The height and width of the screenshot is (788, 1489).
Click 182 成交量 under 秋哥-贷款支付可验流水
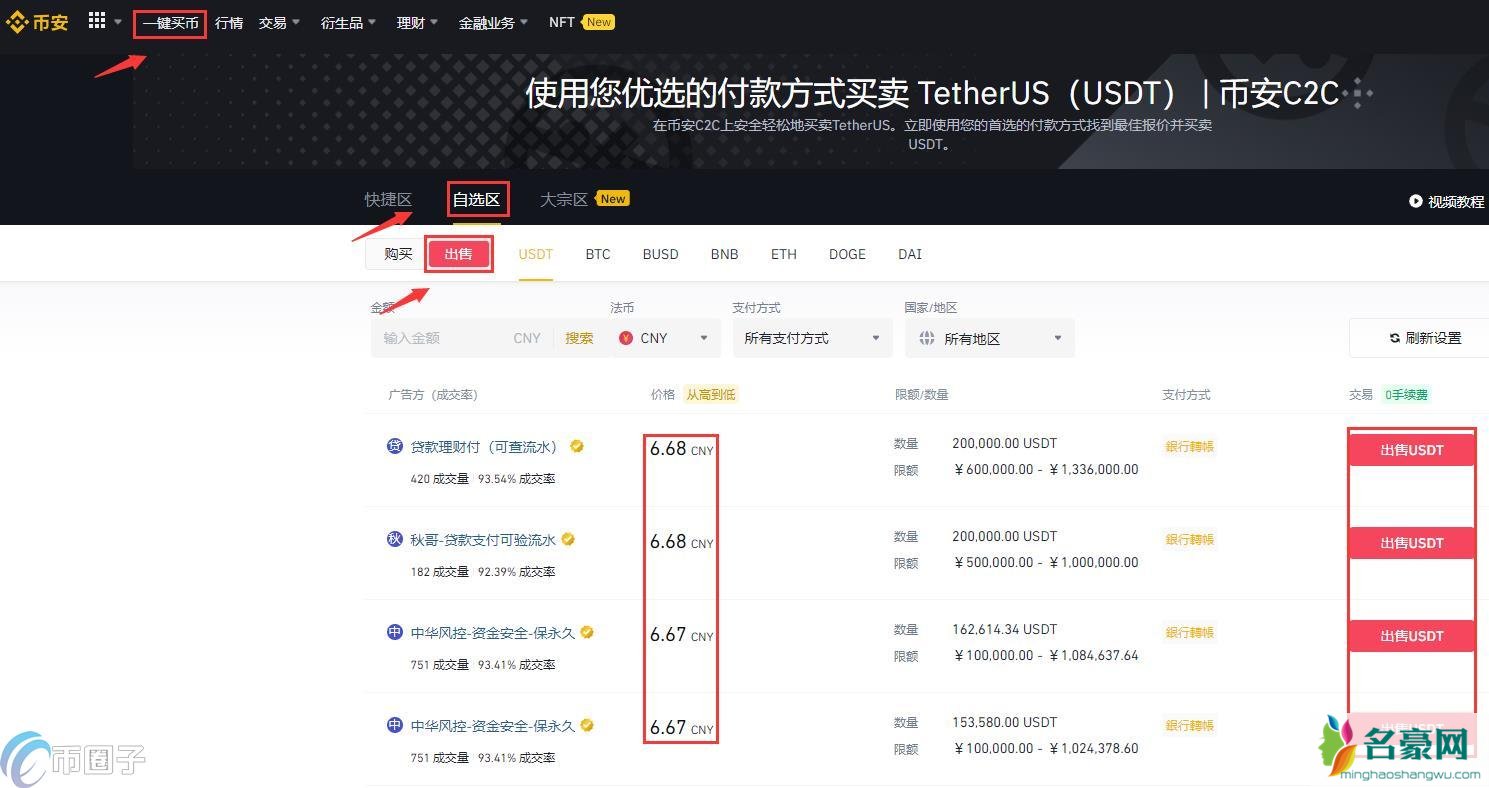pos(439,572)
